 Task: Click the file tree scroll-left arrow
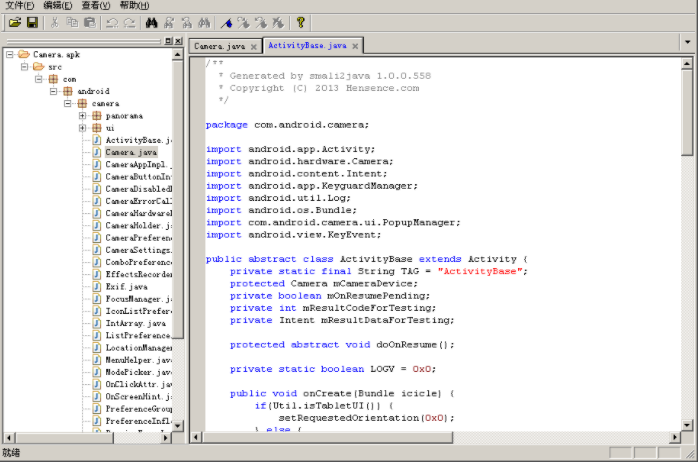click(x=9, y=437)
